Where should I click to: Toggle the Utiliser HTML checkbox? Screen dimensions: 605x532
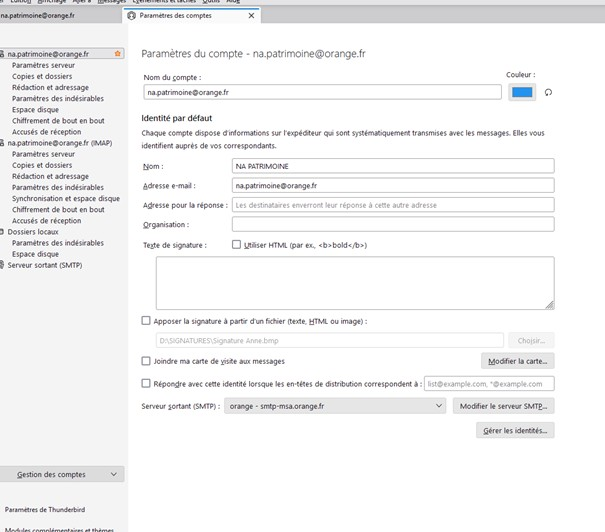click(236, 245)
